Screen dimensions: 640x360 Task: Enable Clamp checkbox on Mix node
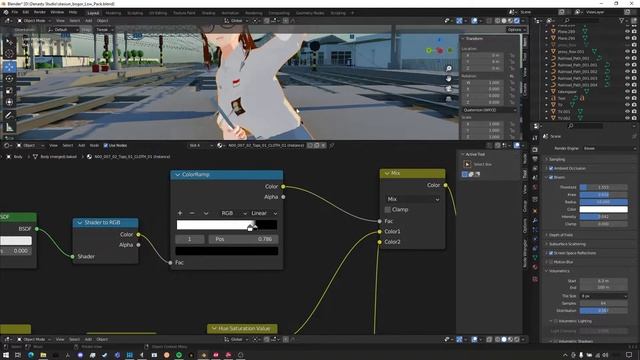coord(387,209)
